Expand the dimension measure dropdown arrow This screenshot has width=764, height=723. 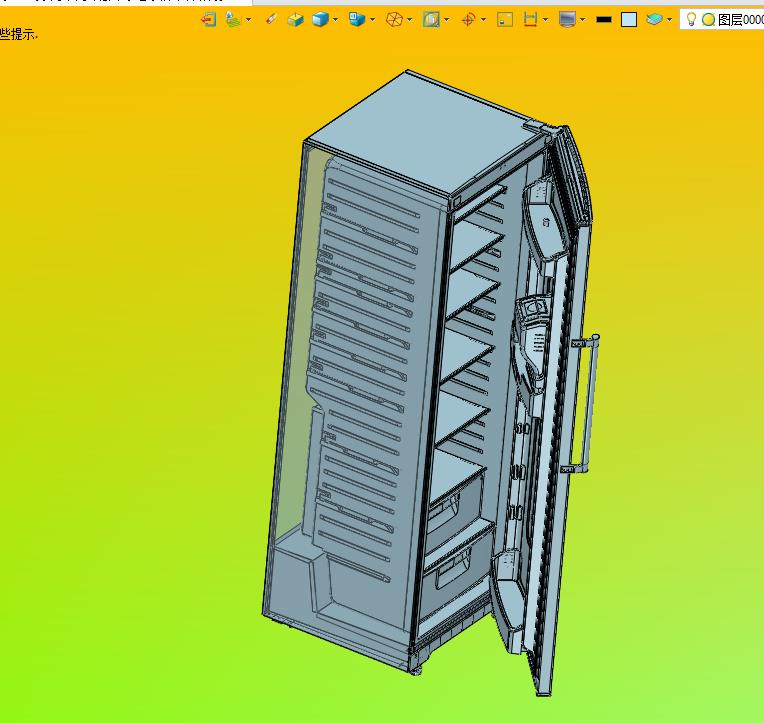pos(545,20)
